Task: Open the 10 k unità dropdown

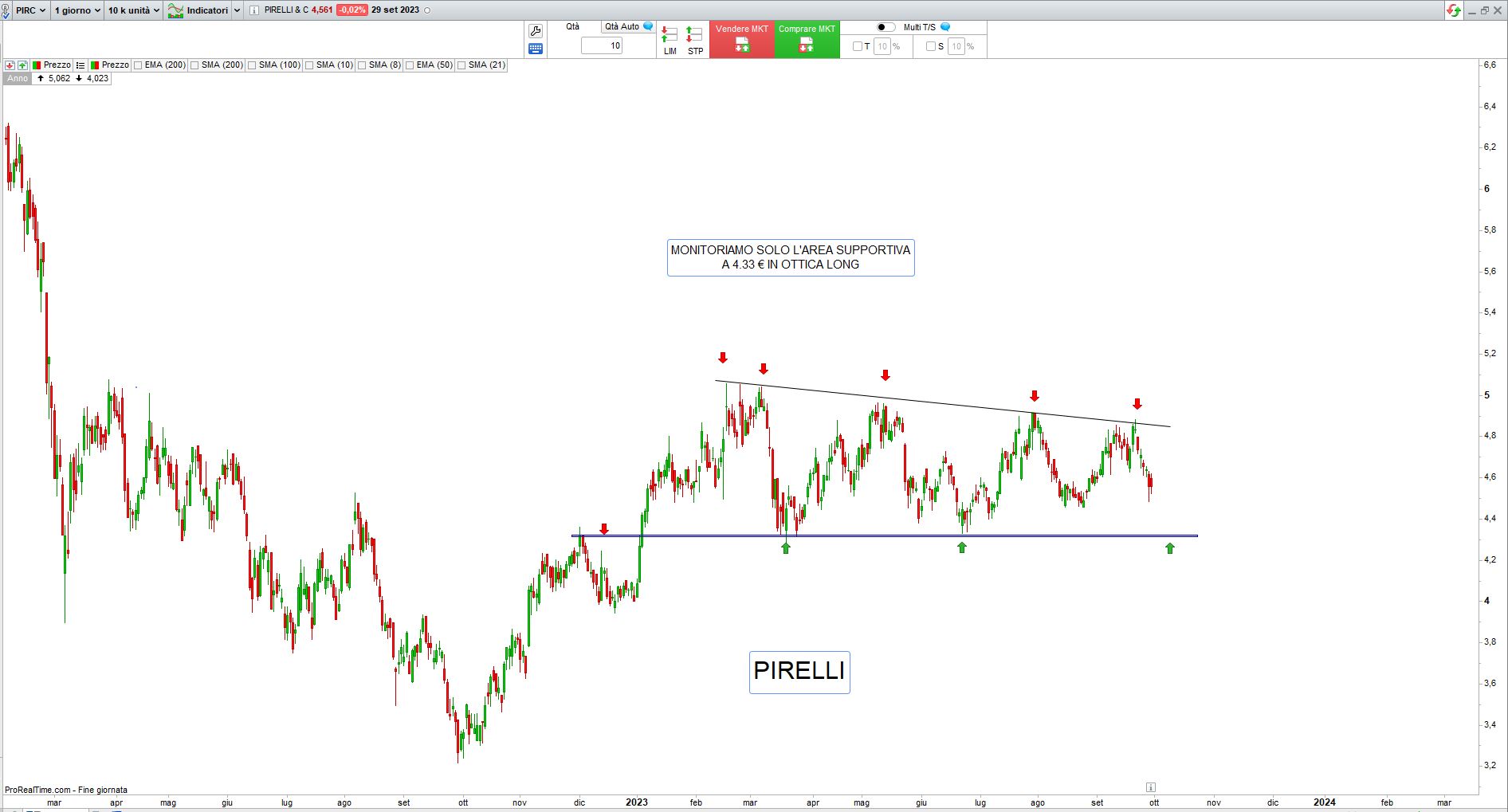Action: [x=133, y=10]
